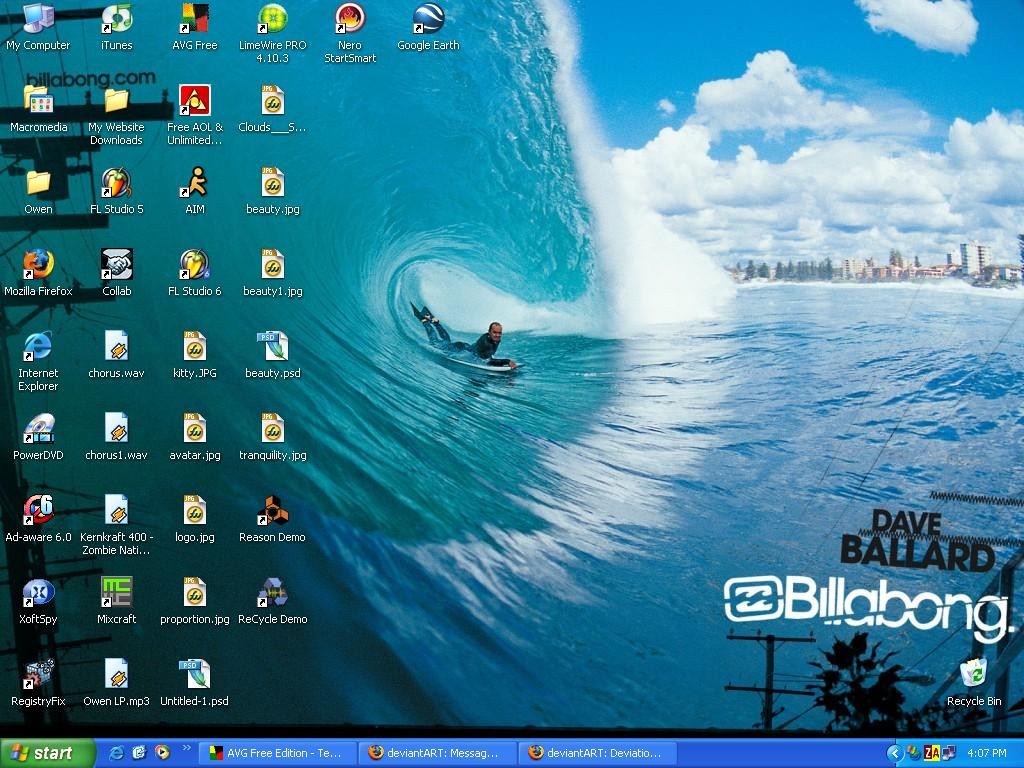Viewport: 1024px width, 768px height.
Task: Select the Reason Demo shortcut
Action: [272, 519]
